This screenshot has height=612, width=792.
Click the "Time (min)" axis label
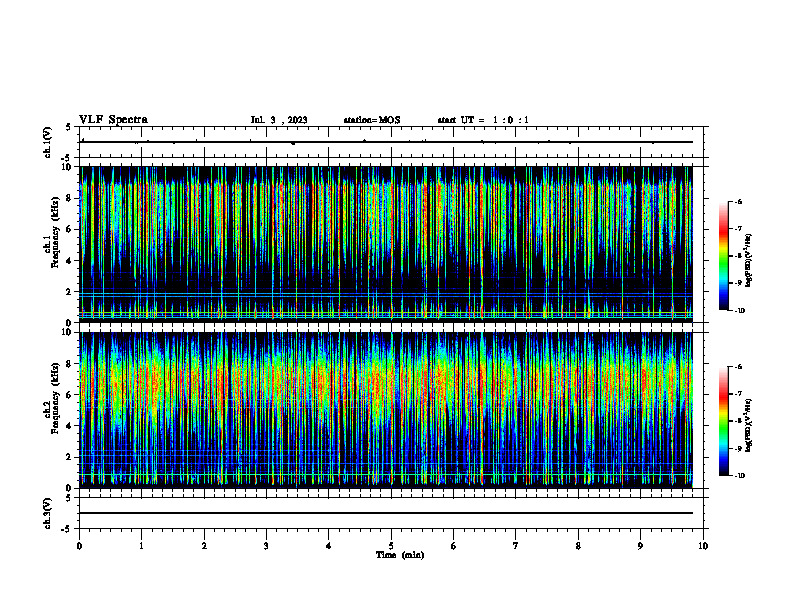pyautogui.click(x=400, y=555)
